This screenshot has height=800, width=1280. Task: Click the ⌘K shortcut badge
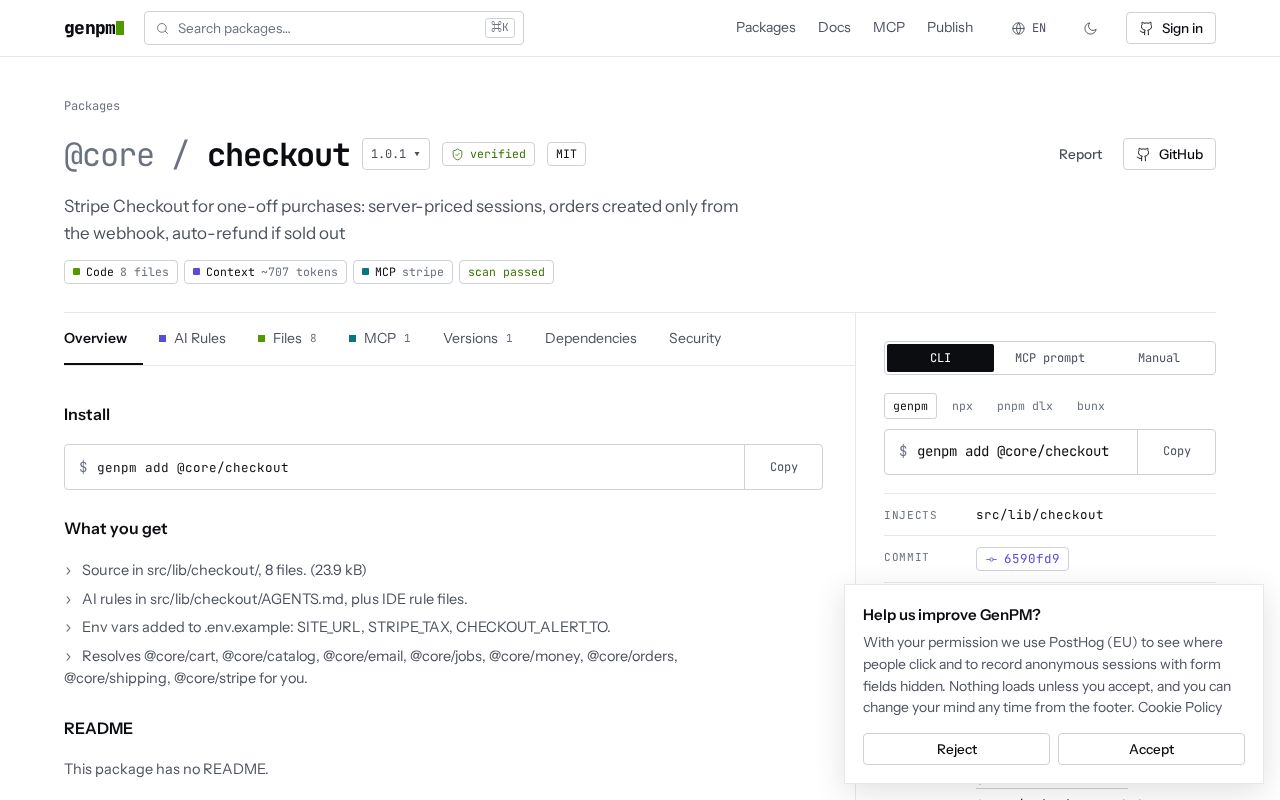500,28
